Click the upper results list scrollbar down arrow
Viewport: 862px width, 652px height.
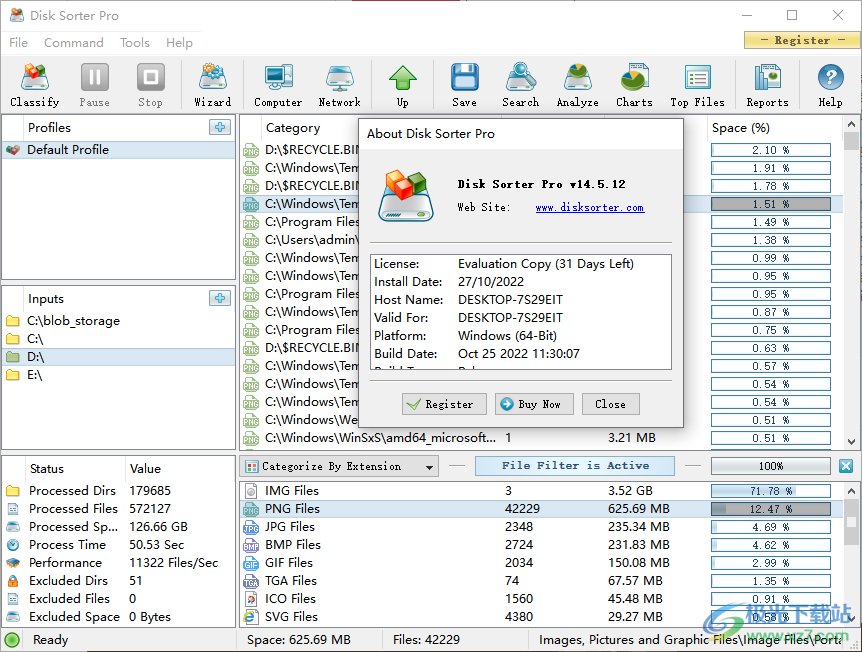point(851,441)
